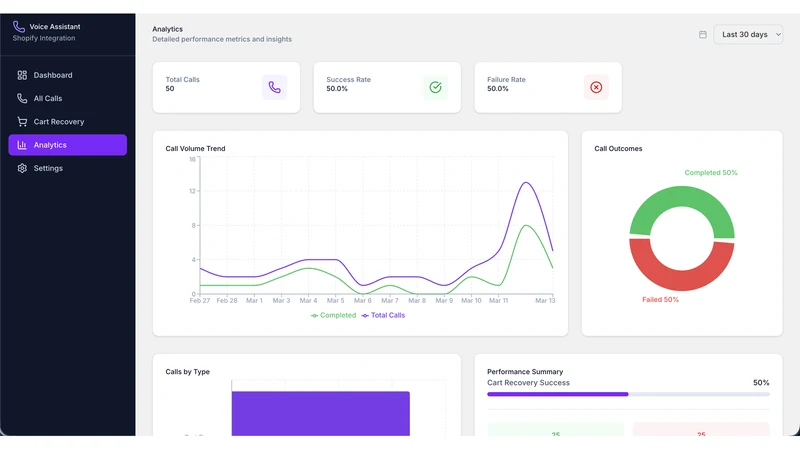Click the Voice Assistant phone logo icon
Screen dimensions: 800x450
[19, 27]
